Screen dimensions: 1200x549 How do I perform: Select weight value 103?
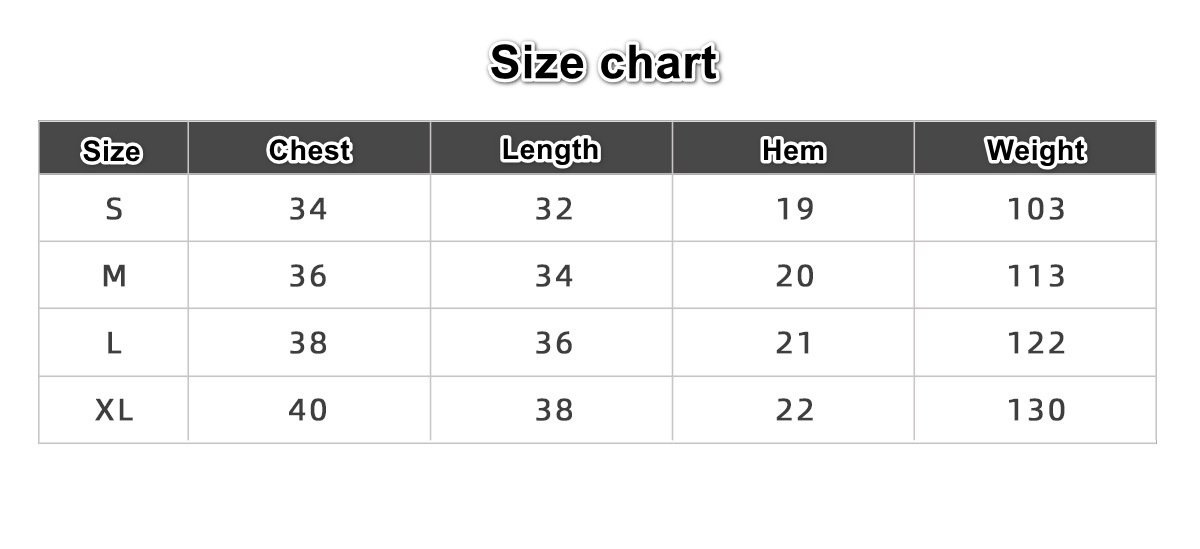coord(1037,209)
